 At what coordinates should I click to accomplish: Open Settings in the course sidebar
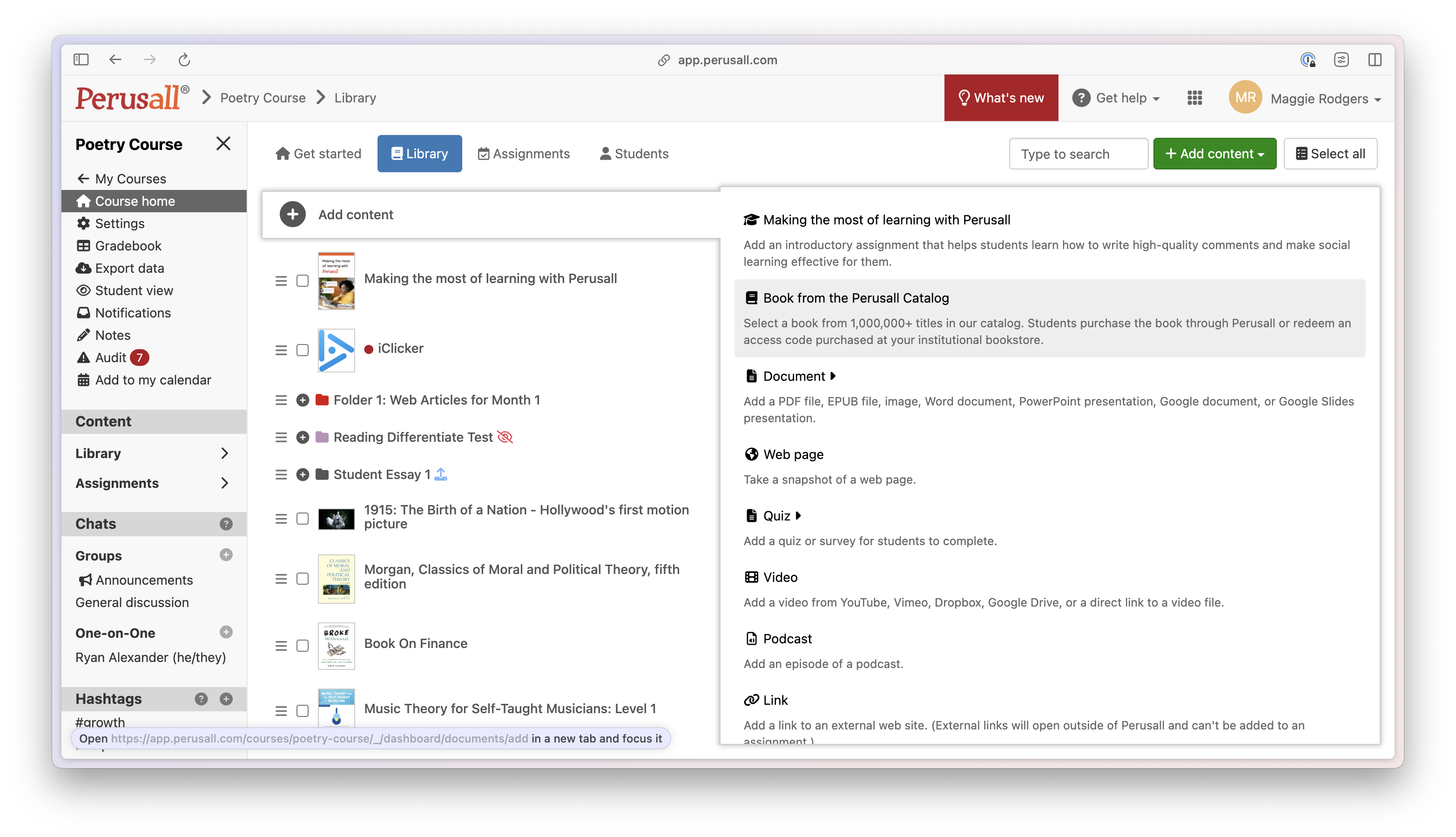click(120, 223)
